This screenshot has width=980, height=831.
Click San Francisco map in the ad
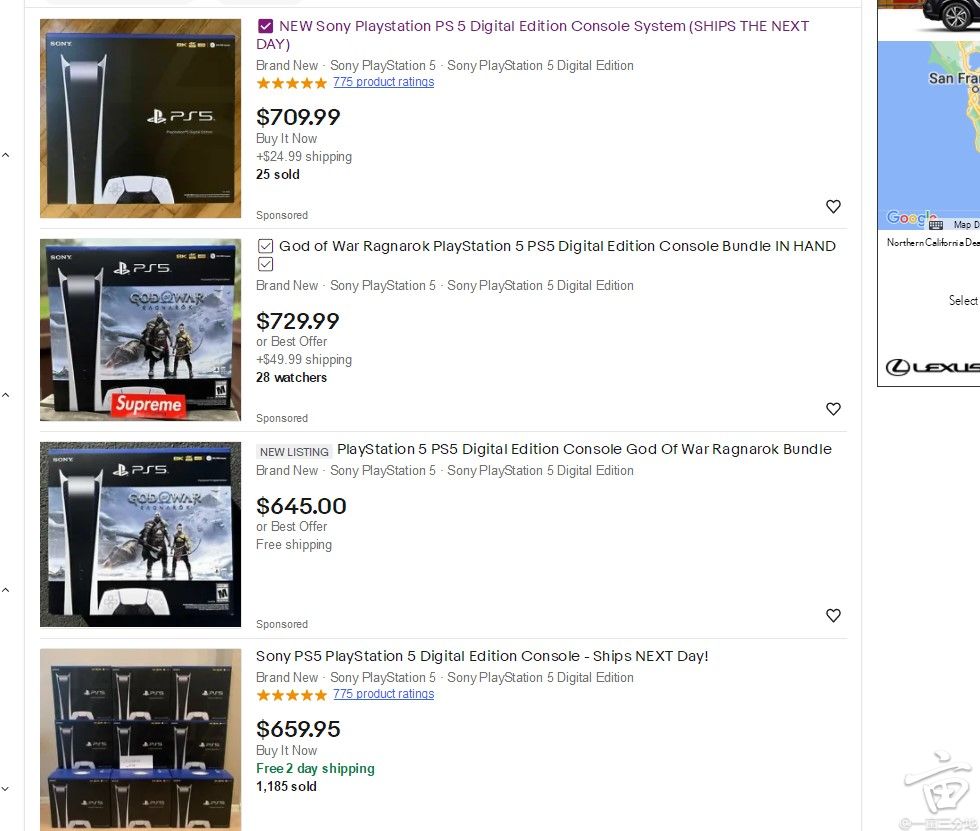pyautogui.click(x=929, y=136)
